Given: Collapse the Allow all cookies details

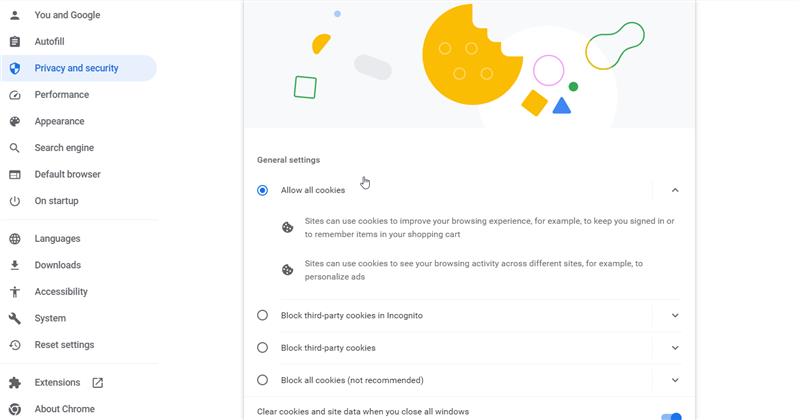Looking at the screenshot, I should point(675,190).
